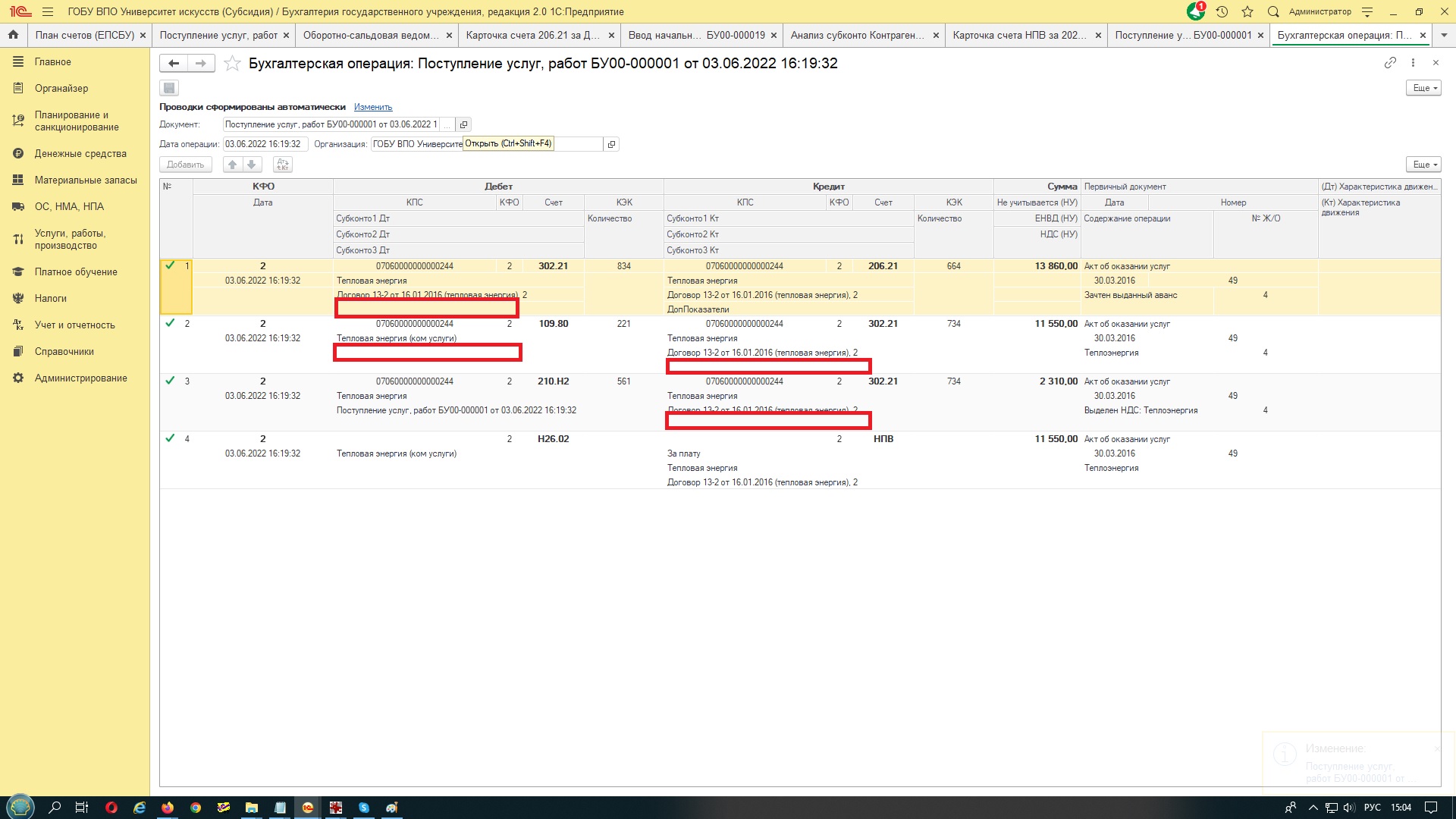Toggle the green checkmark on entry row 3
Image resolution: width=1456 pixels, height=819 pixels.
click(x=170, y=381)
